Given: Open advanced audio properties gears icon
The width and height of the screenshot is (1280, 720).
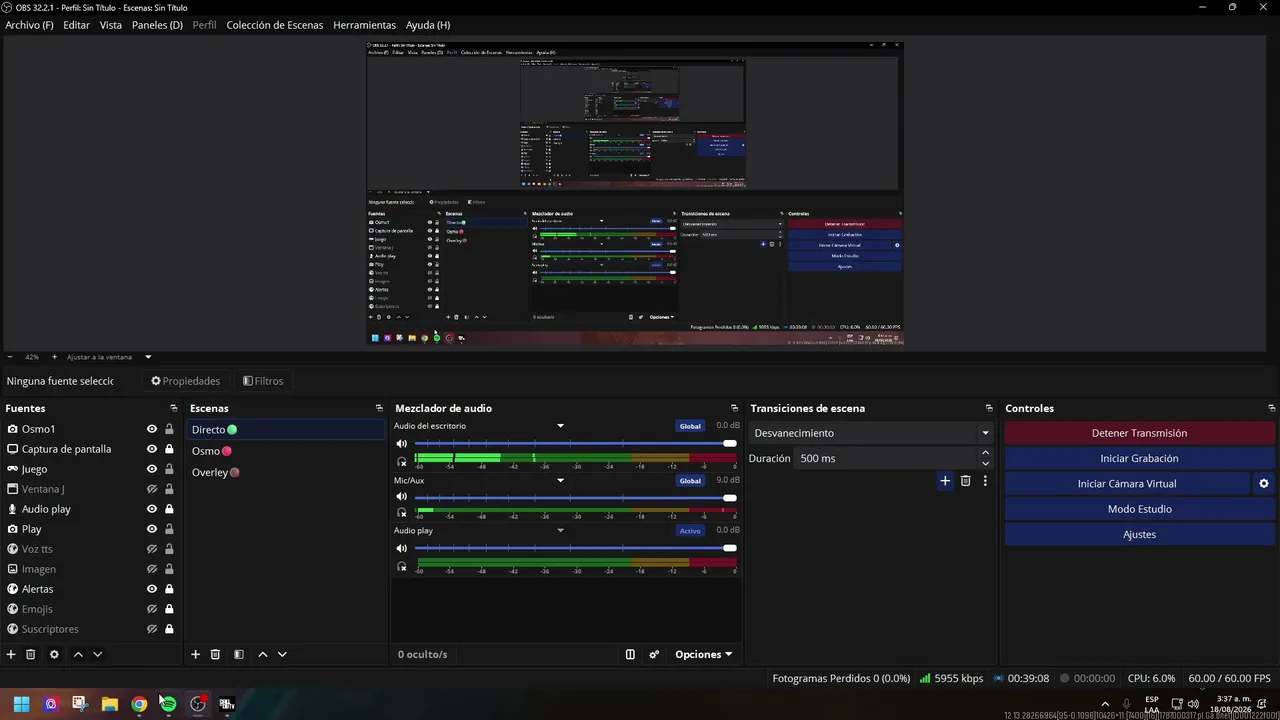Looking at the screenshot, I should [654, 654].
